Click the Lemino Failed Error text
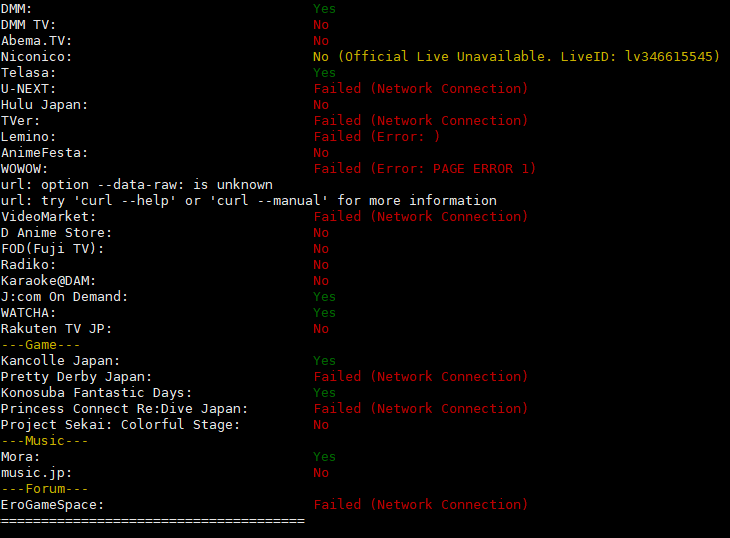730x538 pixels. pyautogui.click(x=377, y=137)
